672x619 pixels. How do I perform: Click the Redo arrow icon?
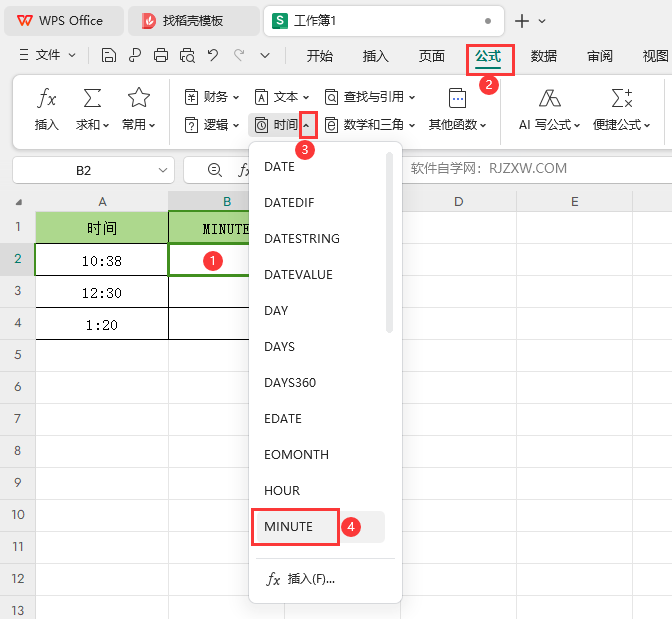pyautogui.click(x=239, y=55)
